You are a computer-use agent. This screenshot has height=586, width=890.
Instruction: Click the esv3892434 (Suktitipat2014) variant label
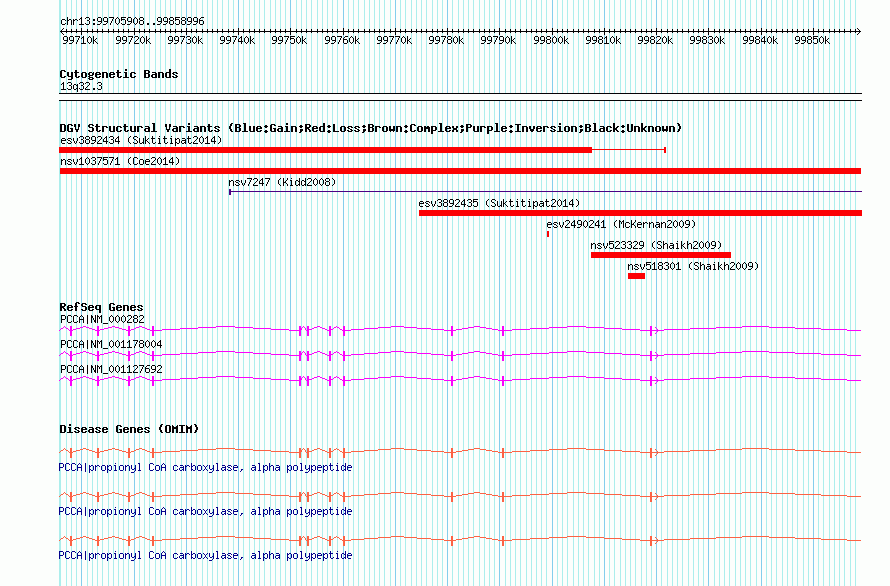(141, 140)
